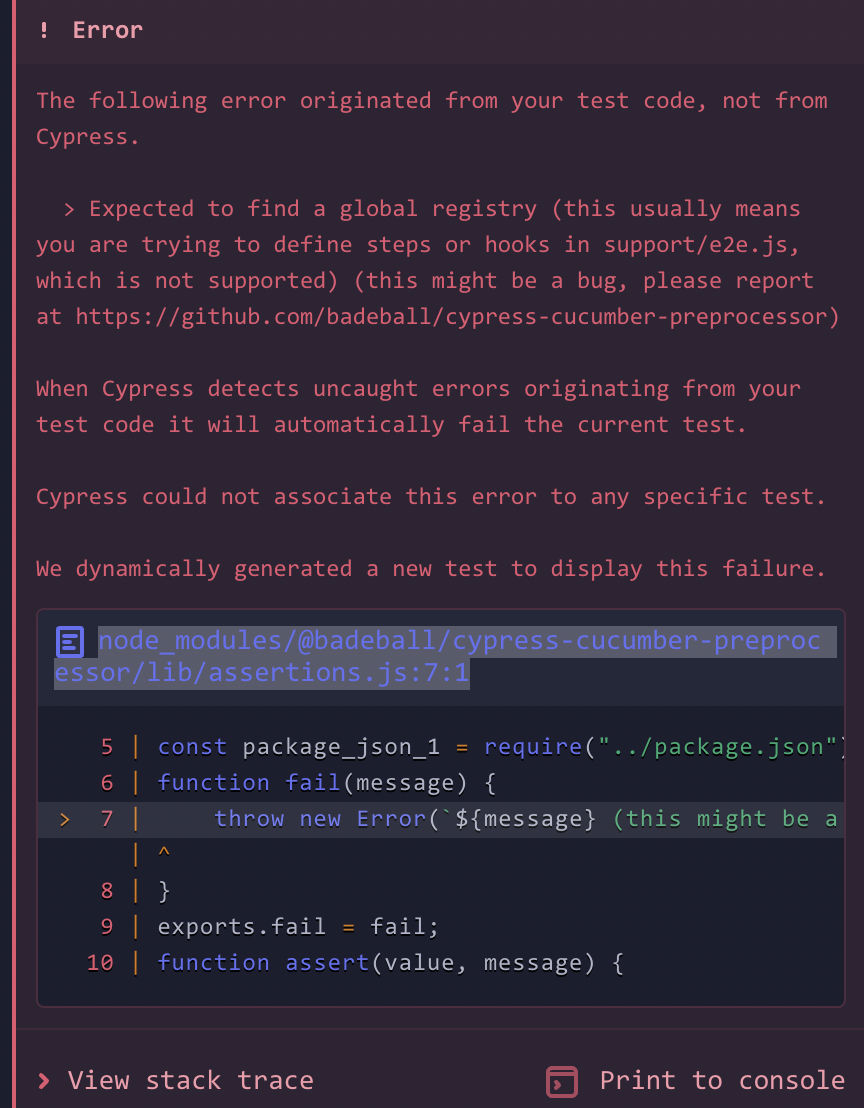Click the Error title text icon area
This screenshot has width=864, height=1108.
pyautogui.click(x=107, y=30)
